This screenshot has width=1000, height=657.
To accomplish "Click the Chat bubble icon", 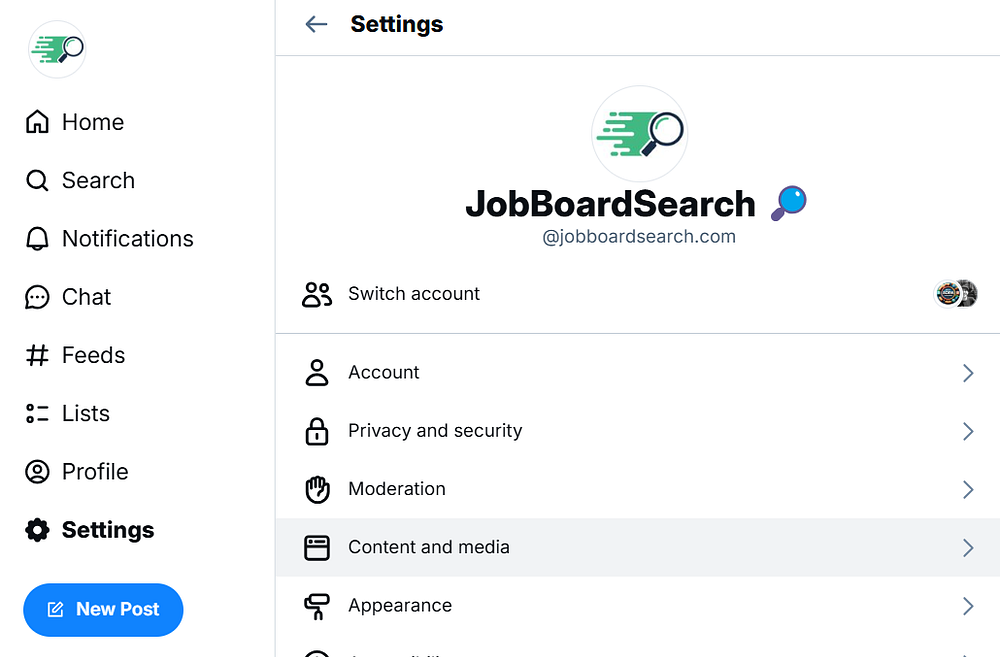I will point(37,297).
